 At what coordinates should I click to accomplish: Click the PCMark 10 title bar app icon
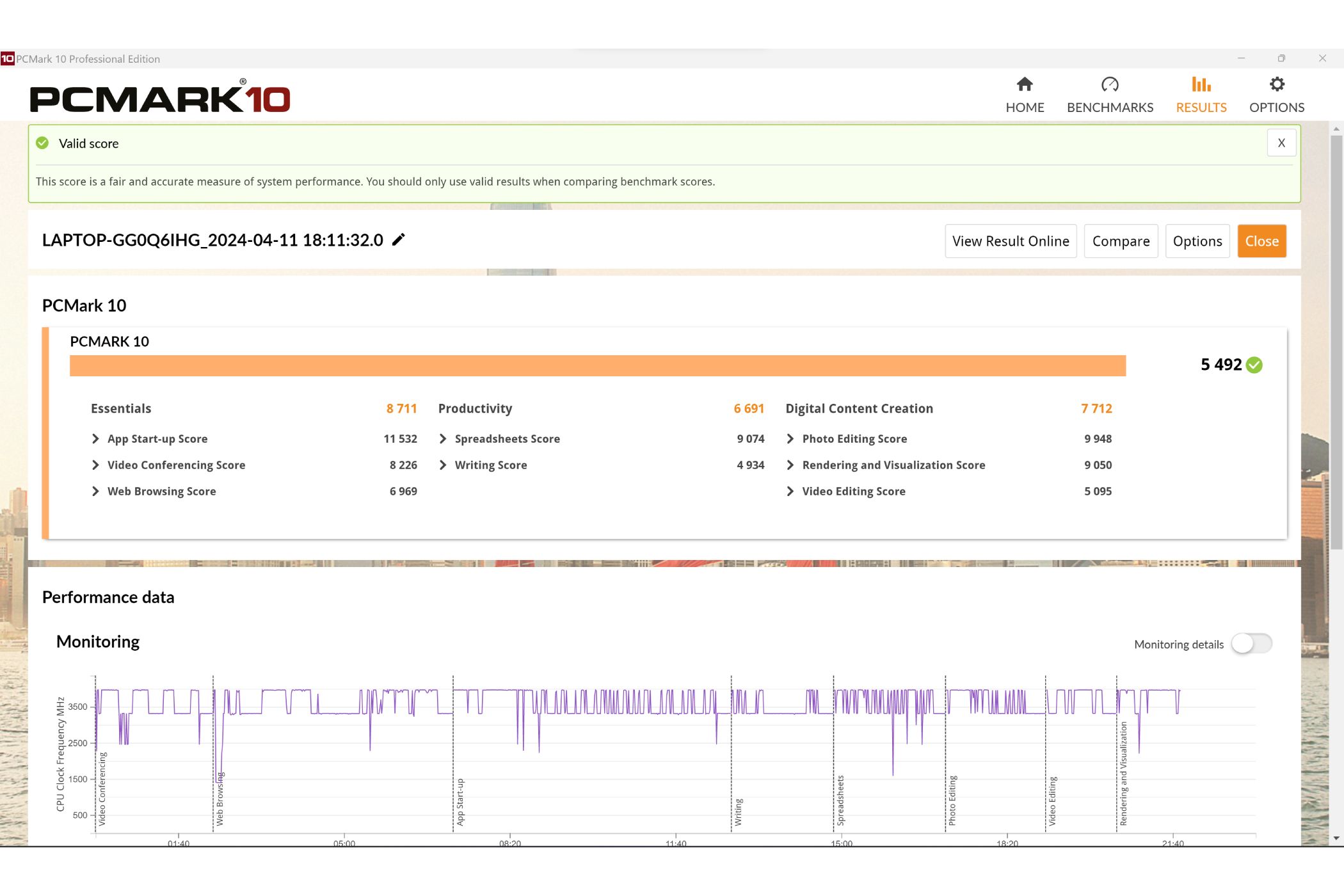(x=7, y=59)
